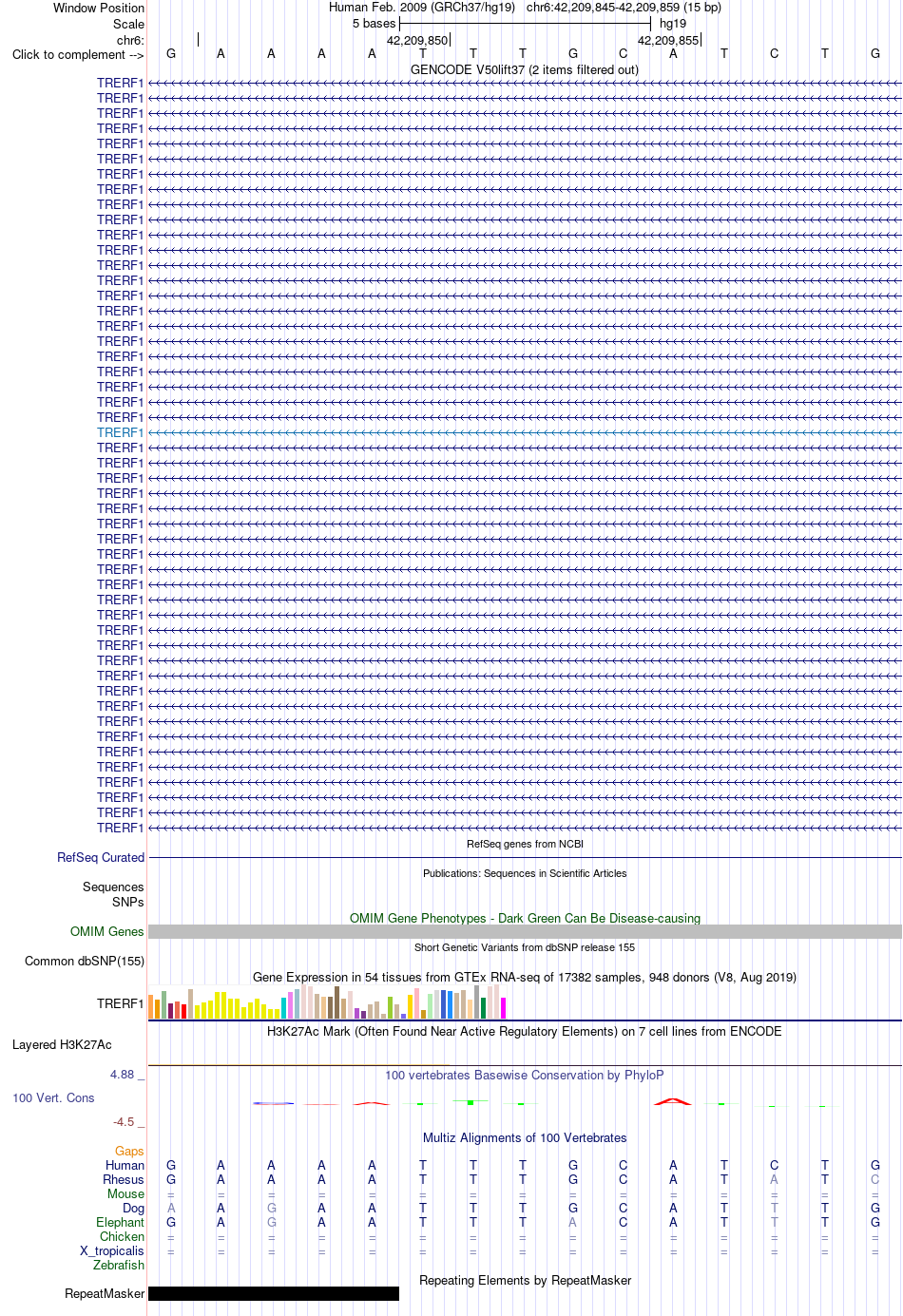
Task: Click the magenta bar in the GTEx chart
Action: [504, 1008]
